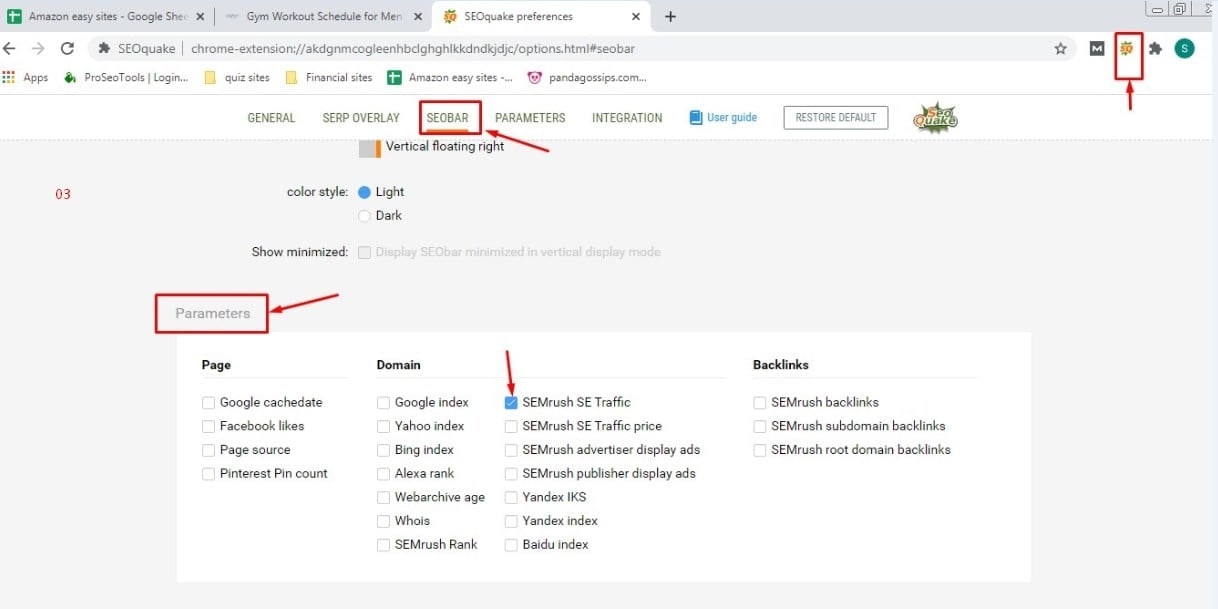Open the GENERAL settings tab

tap(271, 118)
